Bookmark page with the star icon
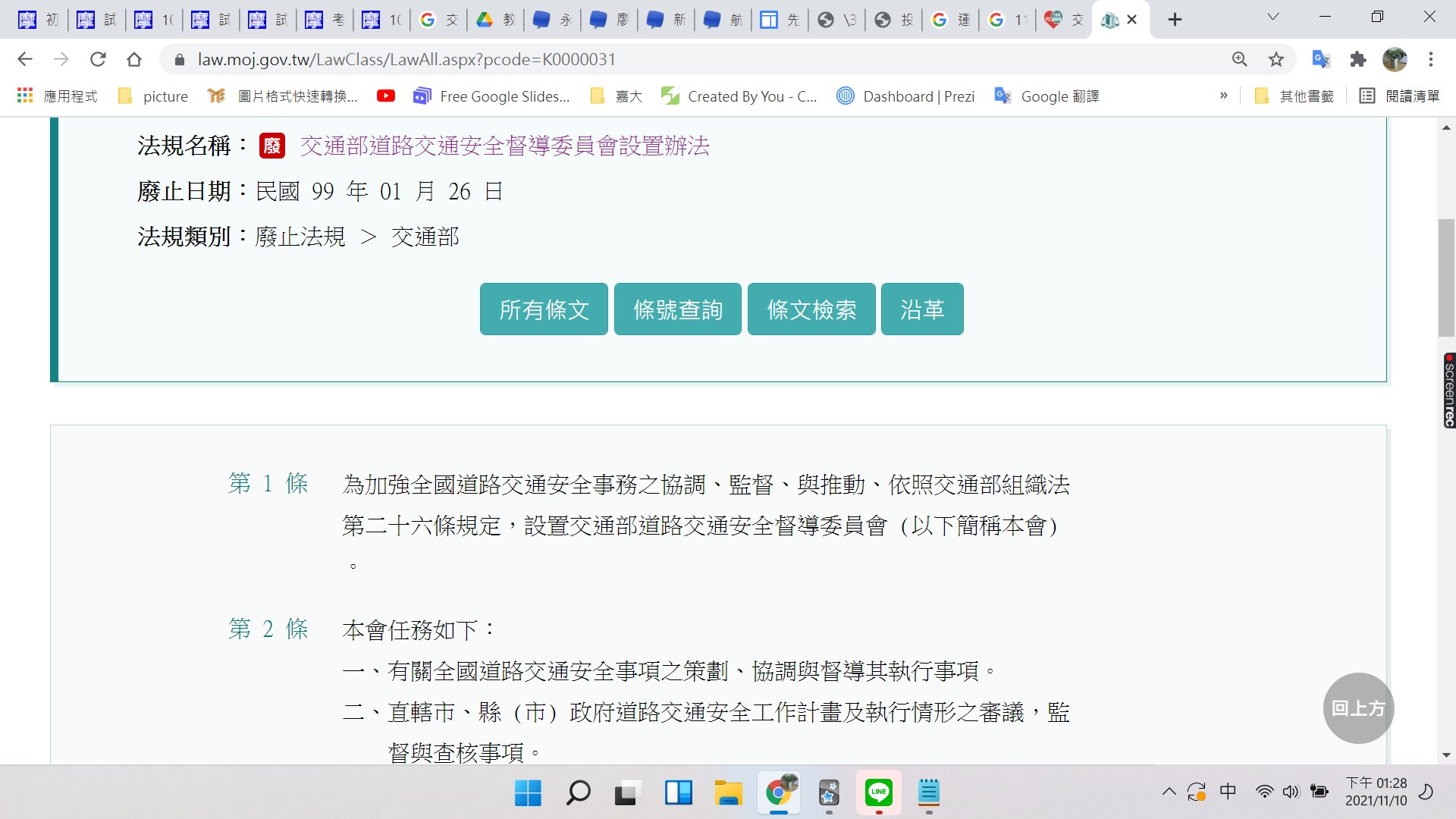This screenshot has height=819, width=1456. click(x=1276, y=59)
